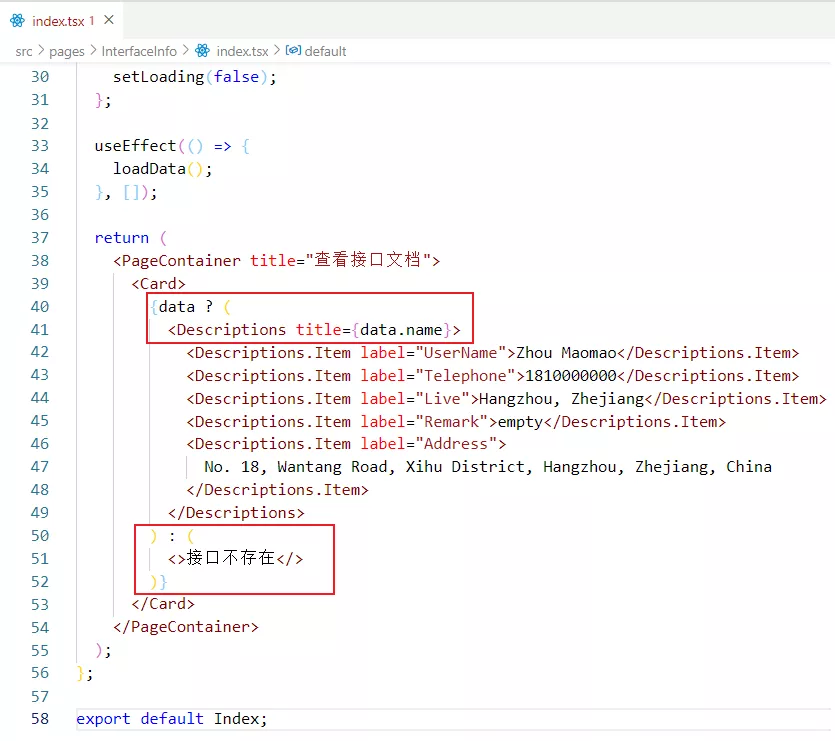835x741 pixels.
Task: Click the 1810000000 value
Action: (x=571, y=376)
